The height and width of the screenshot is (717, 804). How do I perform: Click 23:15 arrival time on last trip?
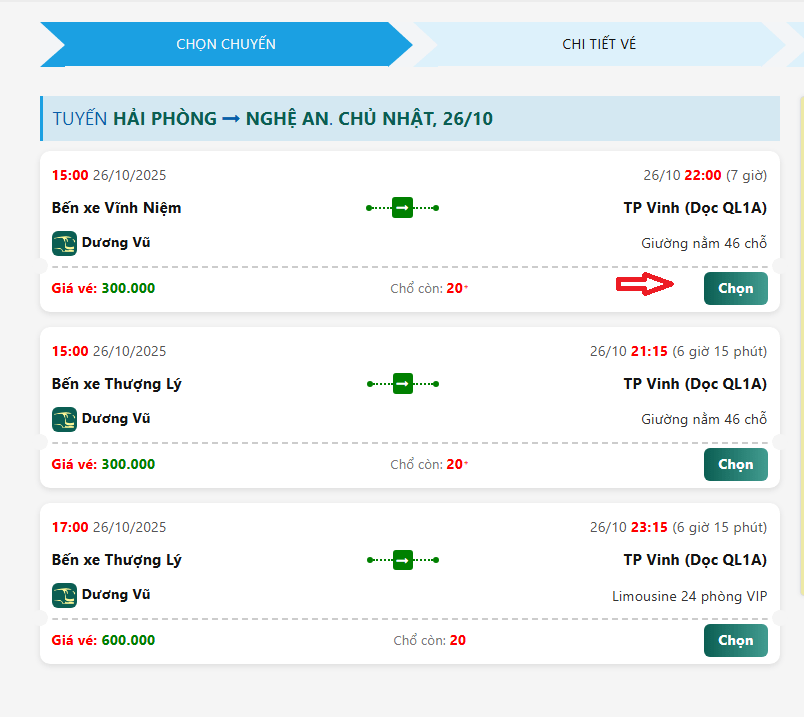click(x=649, y=527)
